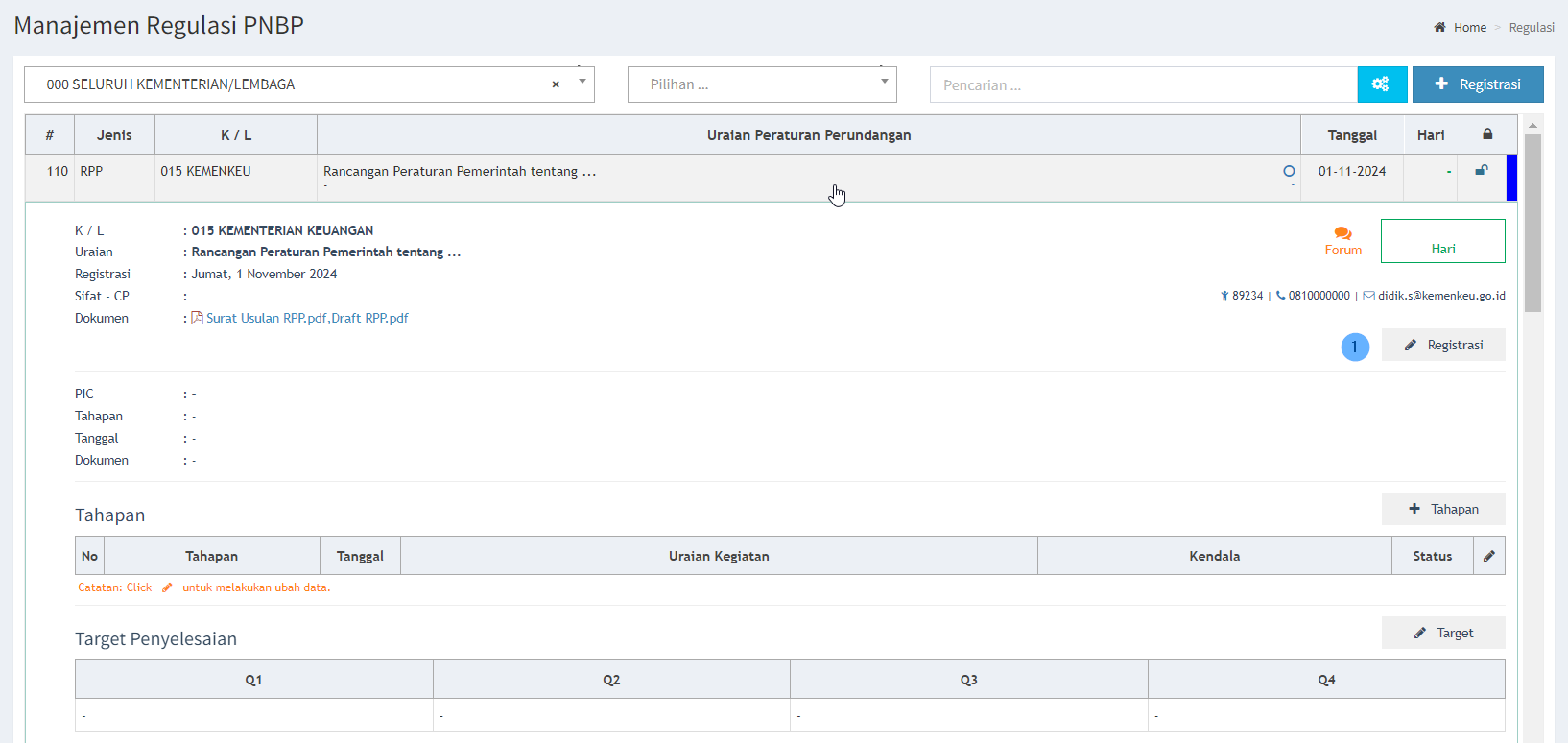This screenshot has height=743, width=1568.
Task: Click the cog settings button beside search
Action: pyautogui.click(x=1381, y=84)
